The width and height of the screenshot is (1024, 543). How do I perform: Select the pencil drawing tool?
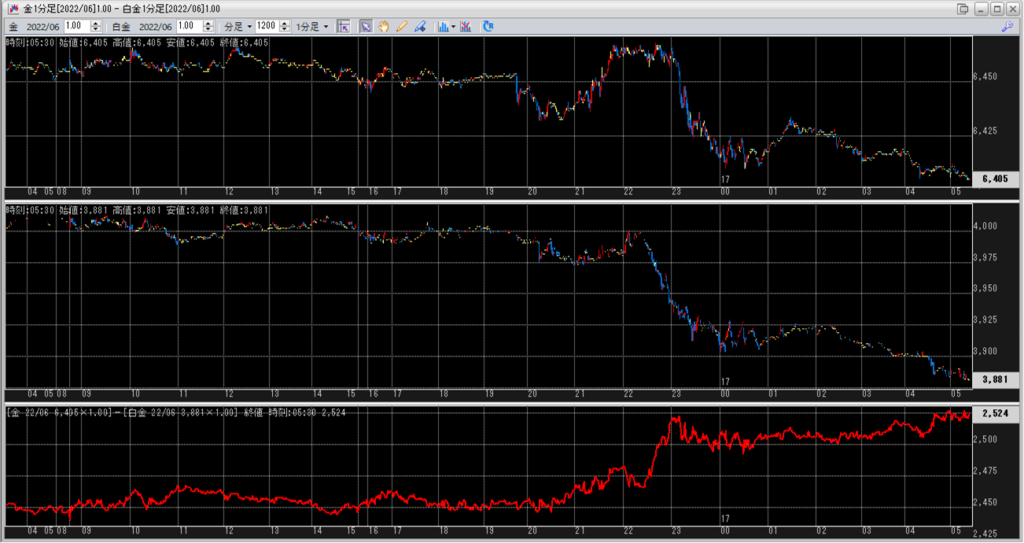coord(401,26)
